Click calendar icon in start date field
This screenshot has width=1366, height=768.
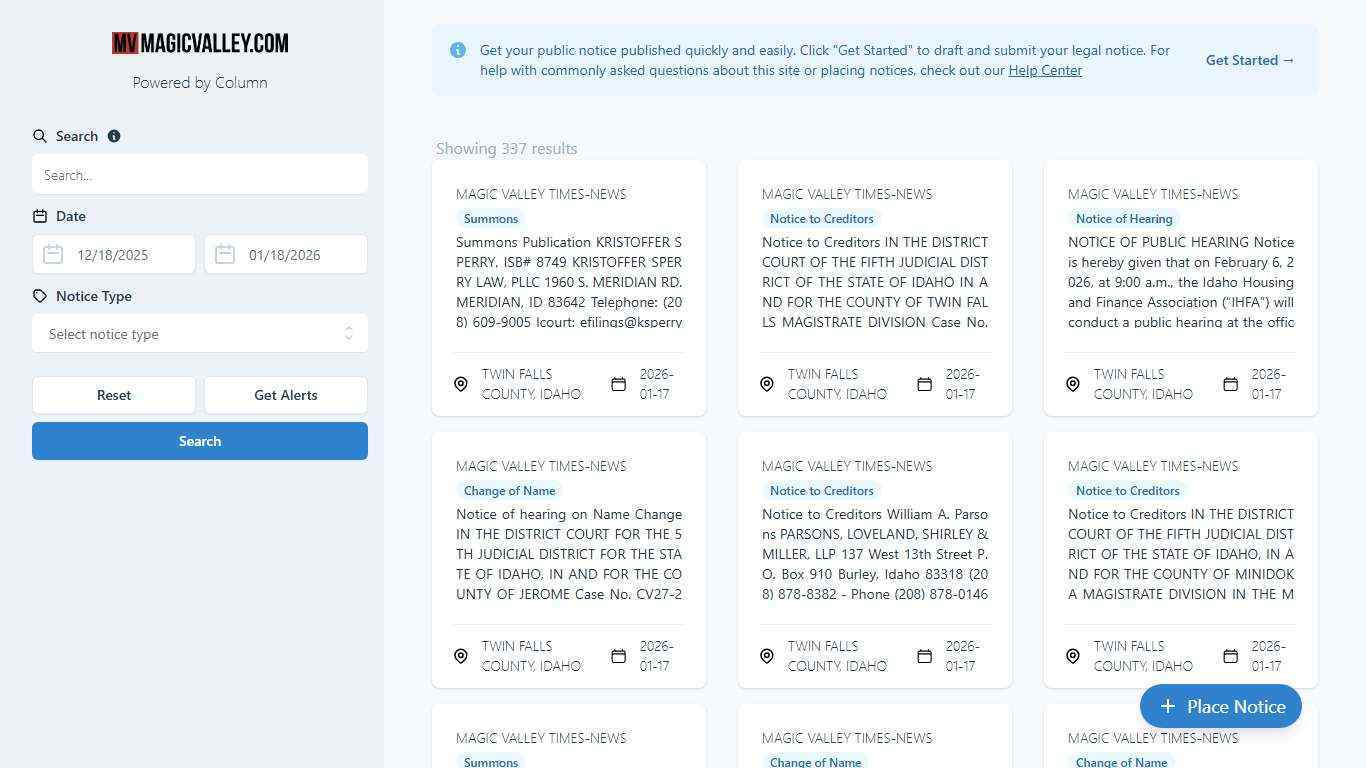(x=53, y=255)
